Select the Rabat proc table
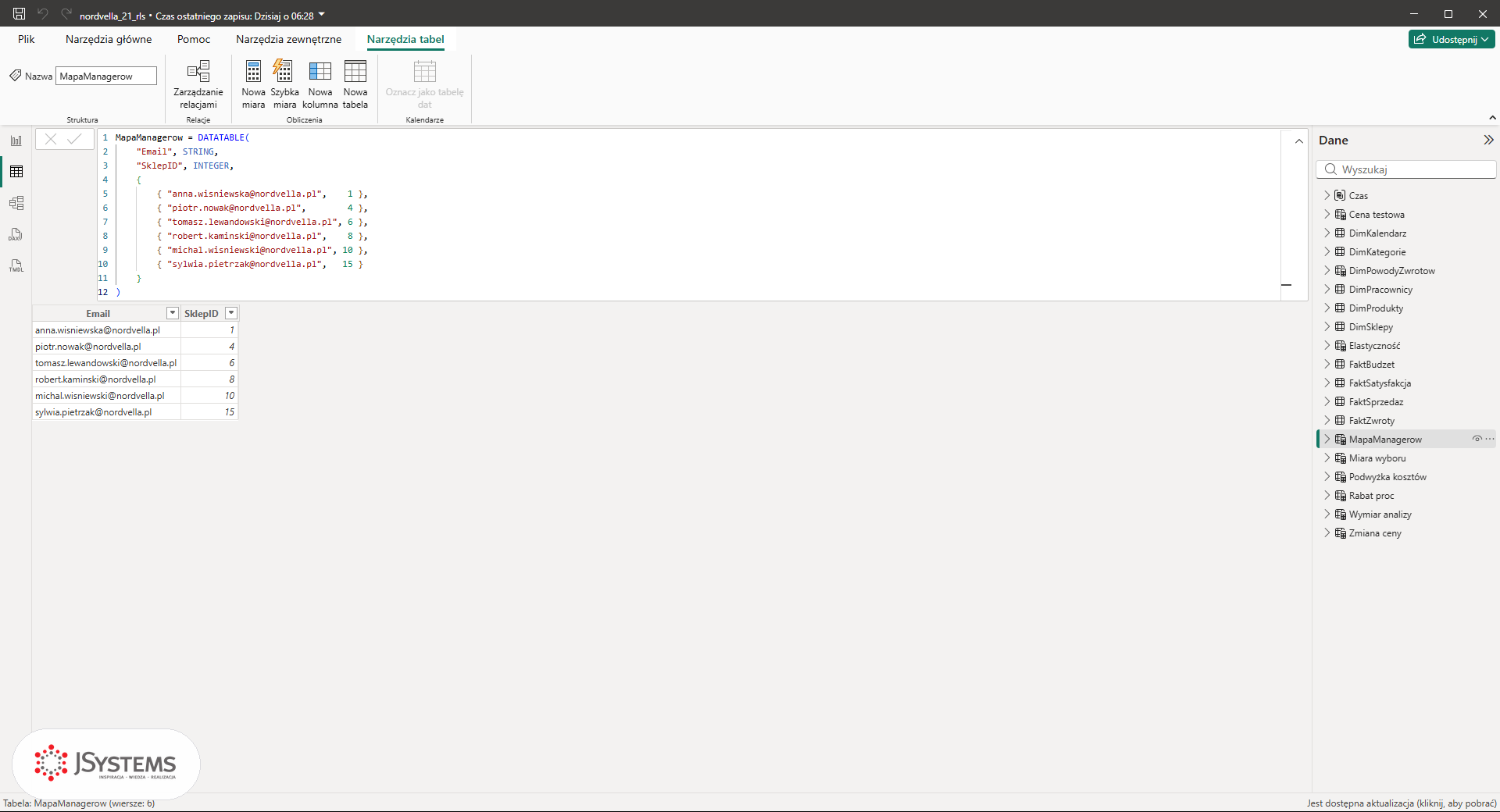The height and width of the screenshot is (812, 1500). pyautogui.click(x=1371, y=496)
